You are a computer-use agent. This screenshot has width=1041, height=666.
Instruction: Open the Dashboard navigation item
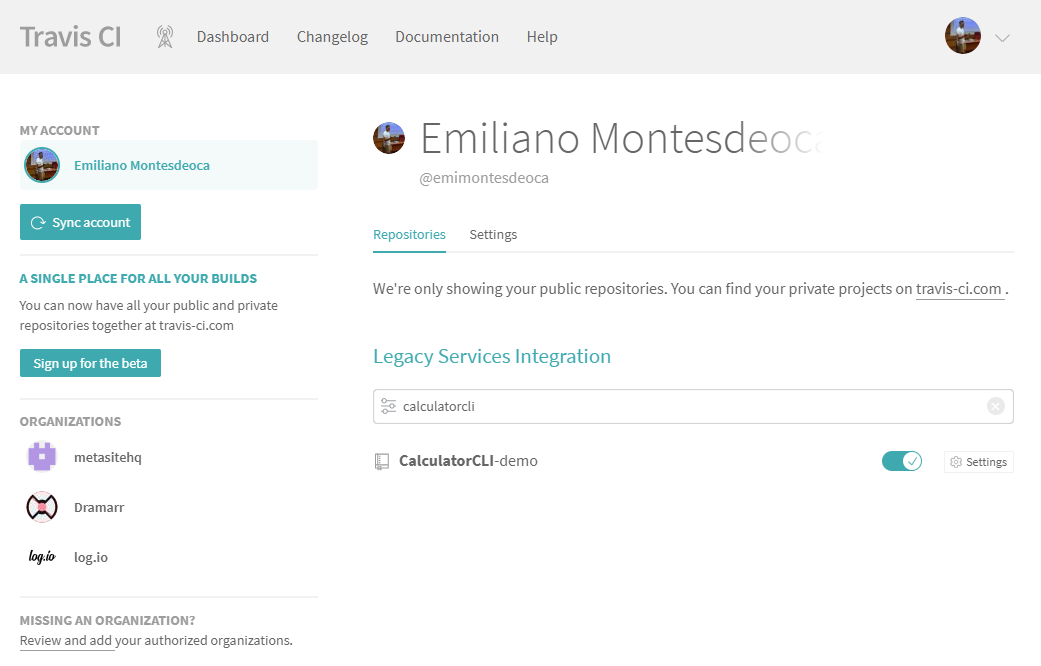232,37
